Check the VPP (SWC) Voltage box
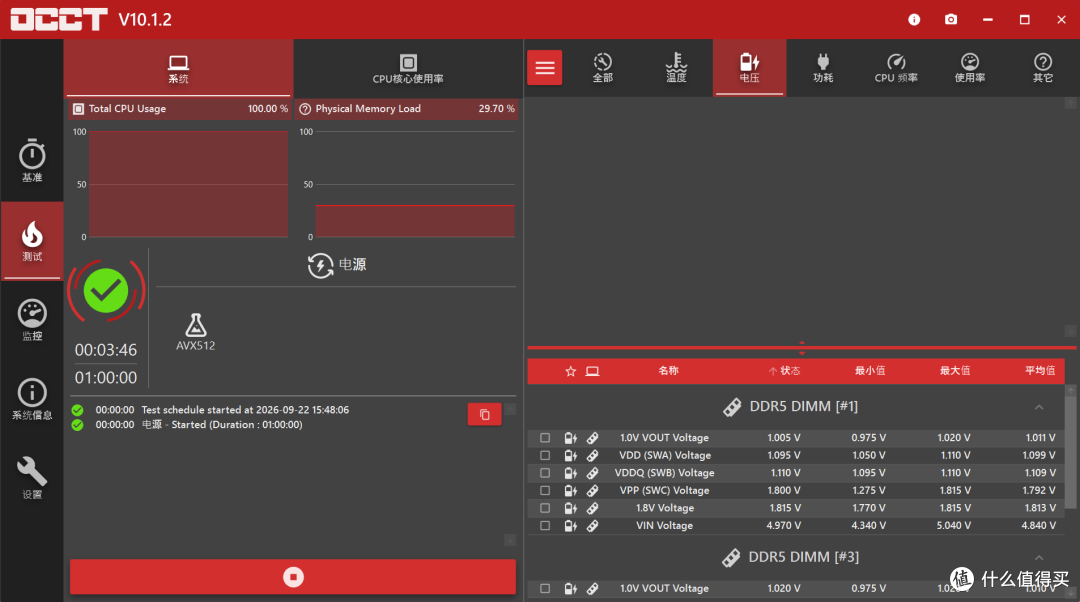 (545, 490)
